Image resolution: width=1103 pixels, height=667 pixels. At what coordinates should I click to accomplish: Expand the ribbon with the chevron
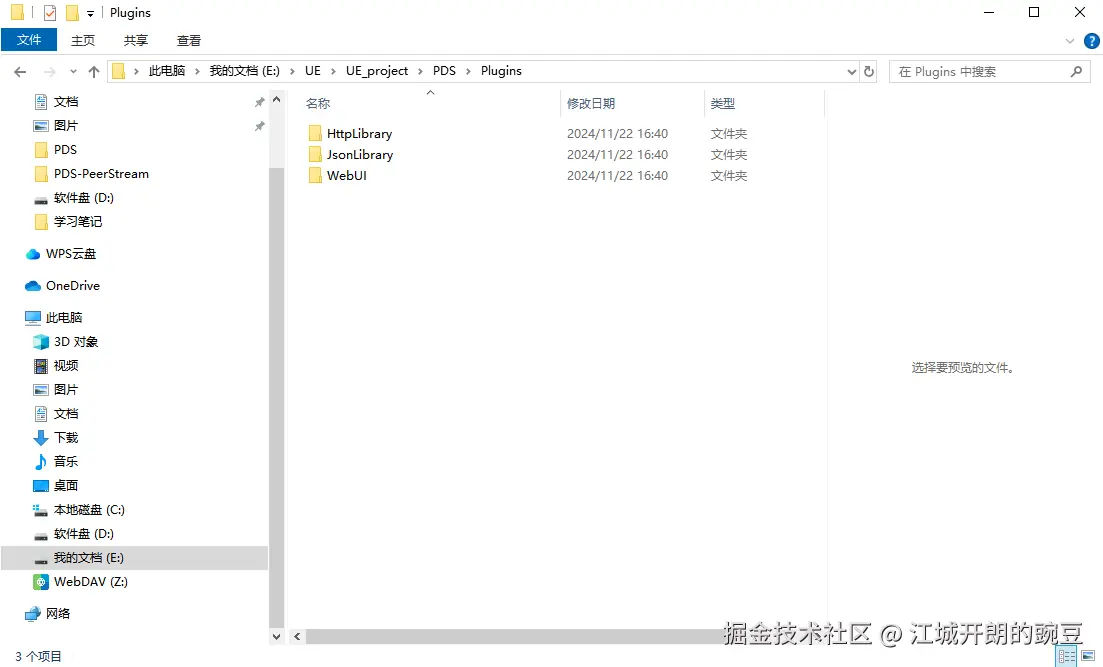1070,40
